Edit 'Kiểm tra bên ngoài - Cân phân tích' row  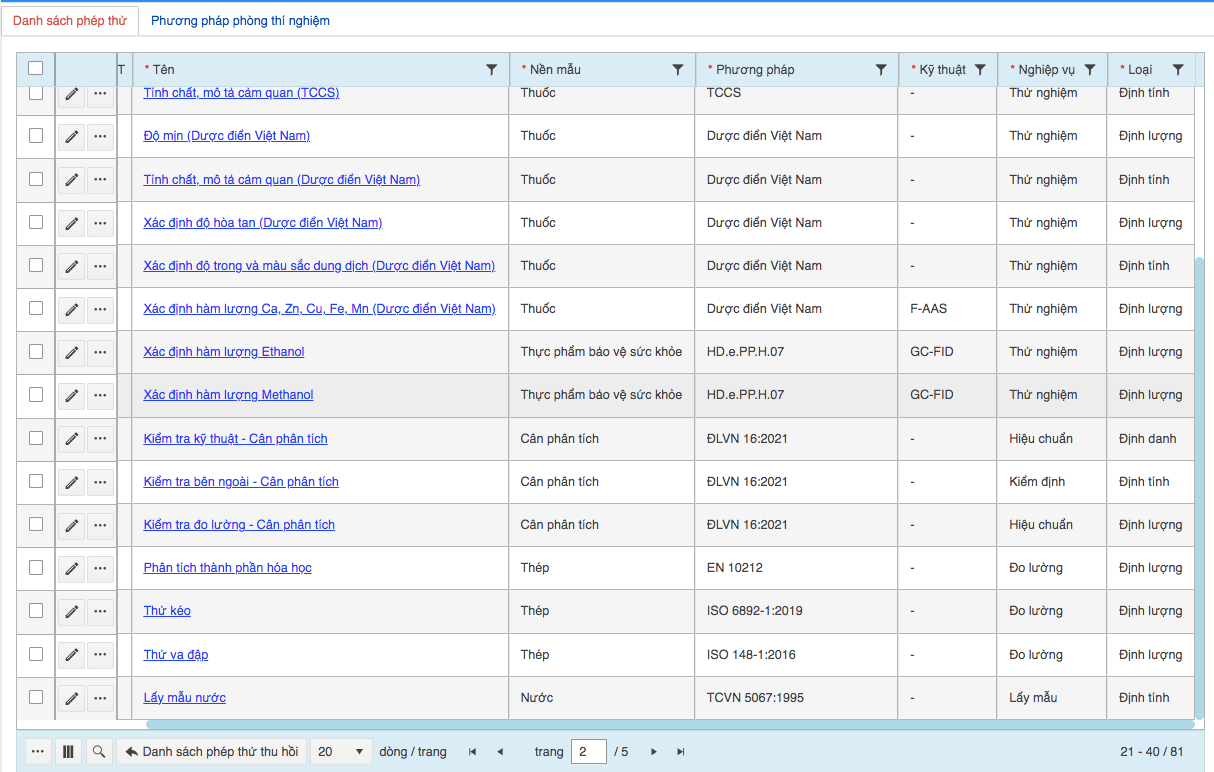(x=71, y=483)
